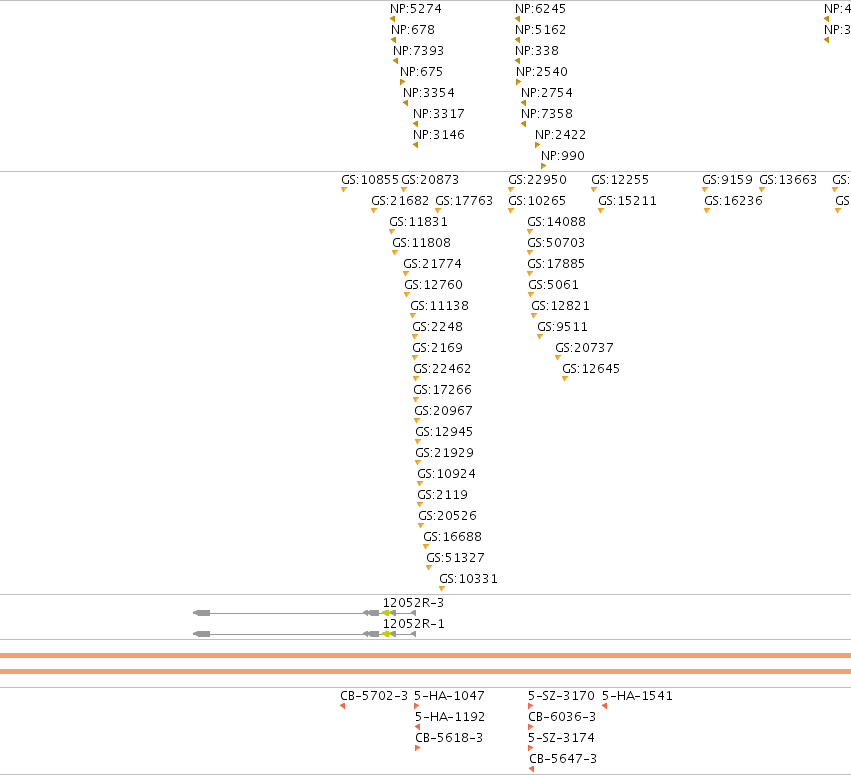Click the NP:990 label
Image resolution: width=851 pixels, height=775 pixels.
click(x=563, y=156)
